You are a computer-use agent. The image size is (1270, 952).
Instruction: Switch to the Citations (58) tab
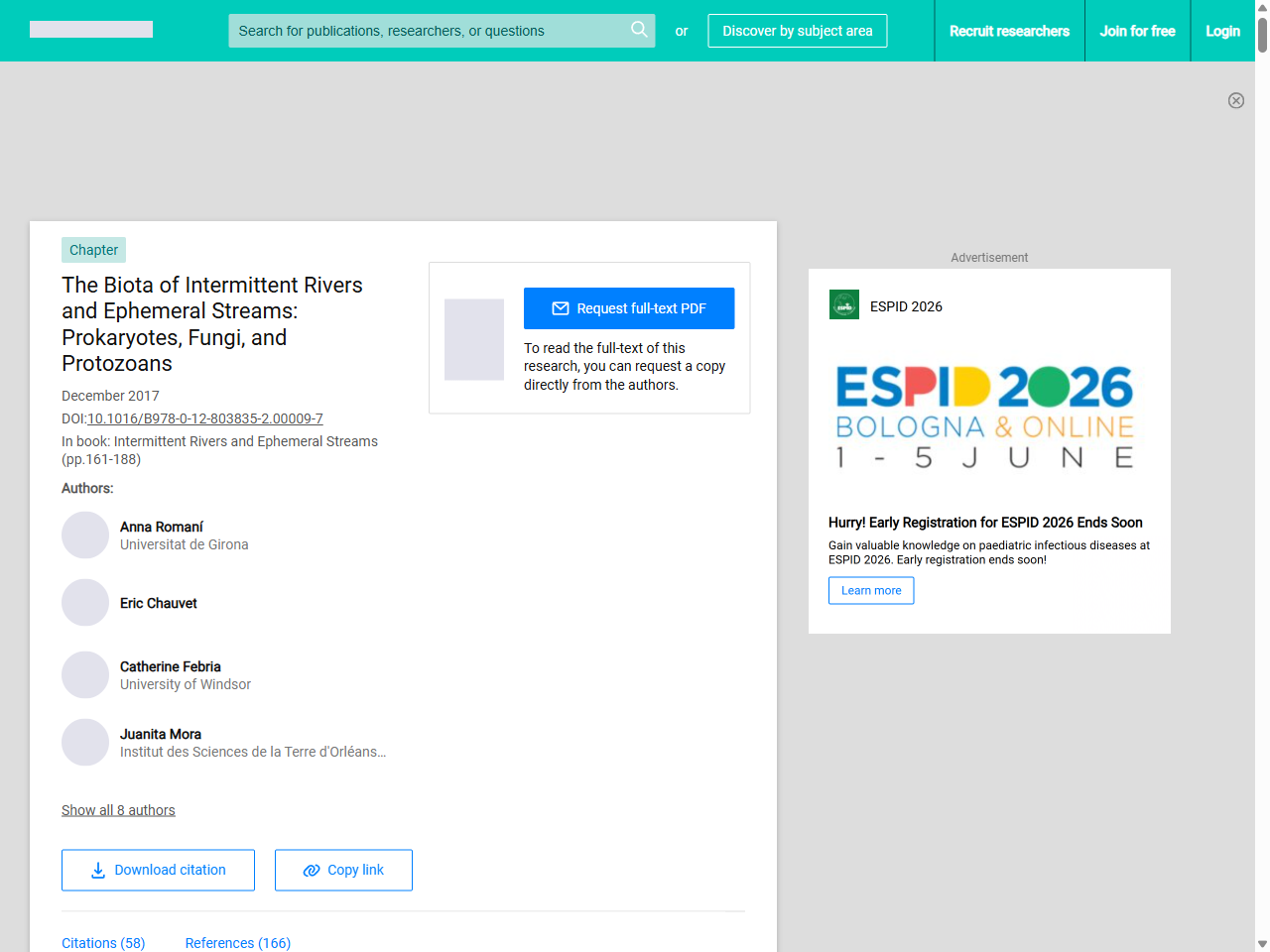coord(103,943)
